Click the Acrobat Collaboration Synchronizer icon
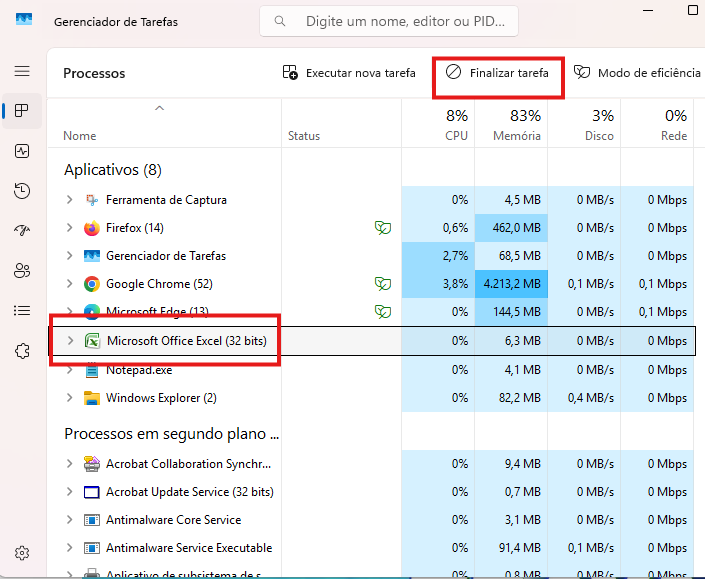Viewport: 705px width, 579px height. [92, 464]
